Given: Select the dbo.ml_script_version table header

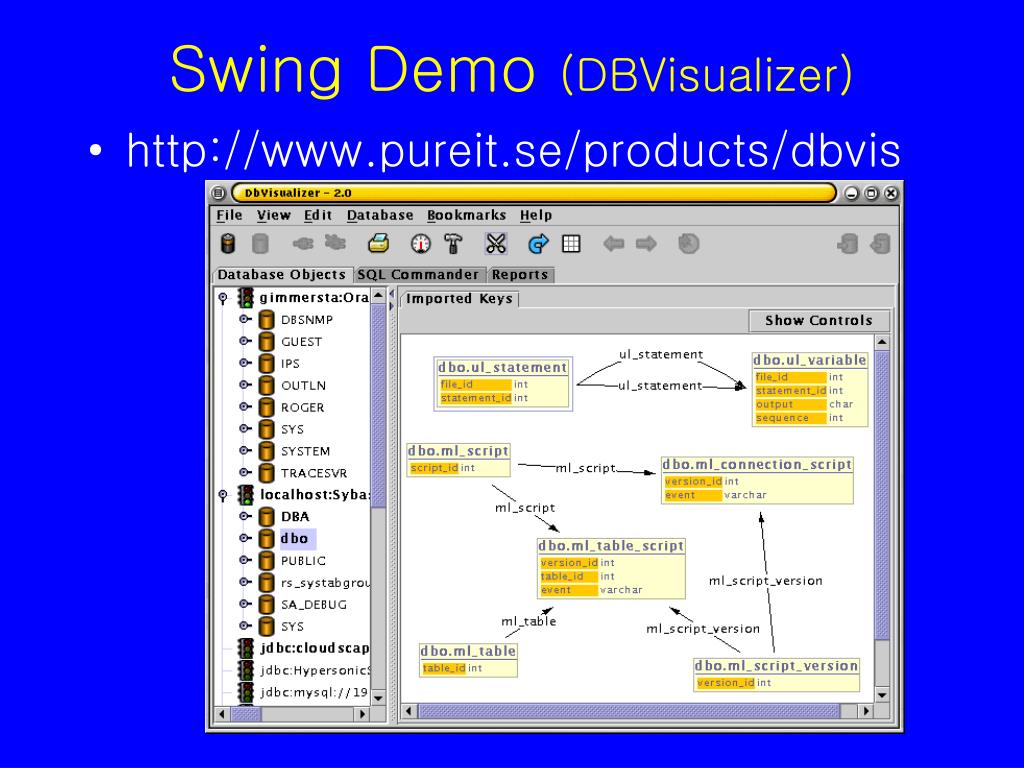Looking at the screenshot, I should click(776, 665).
